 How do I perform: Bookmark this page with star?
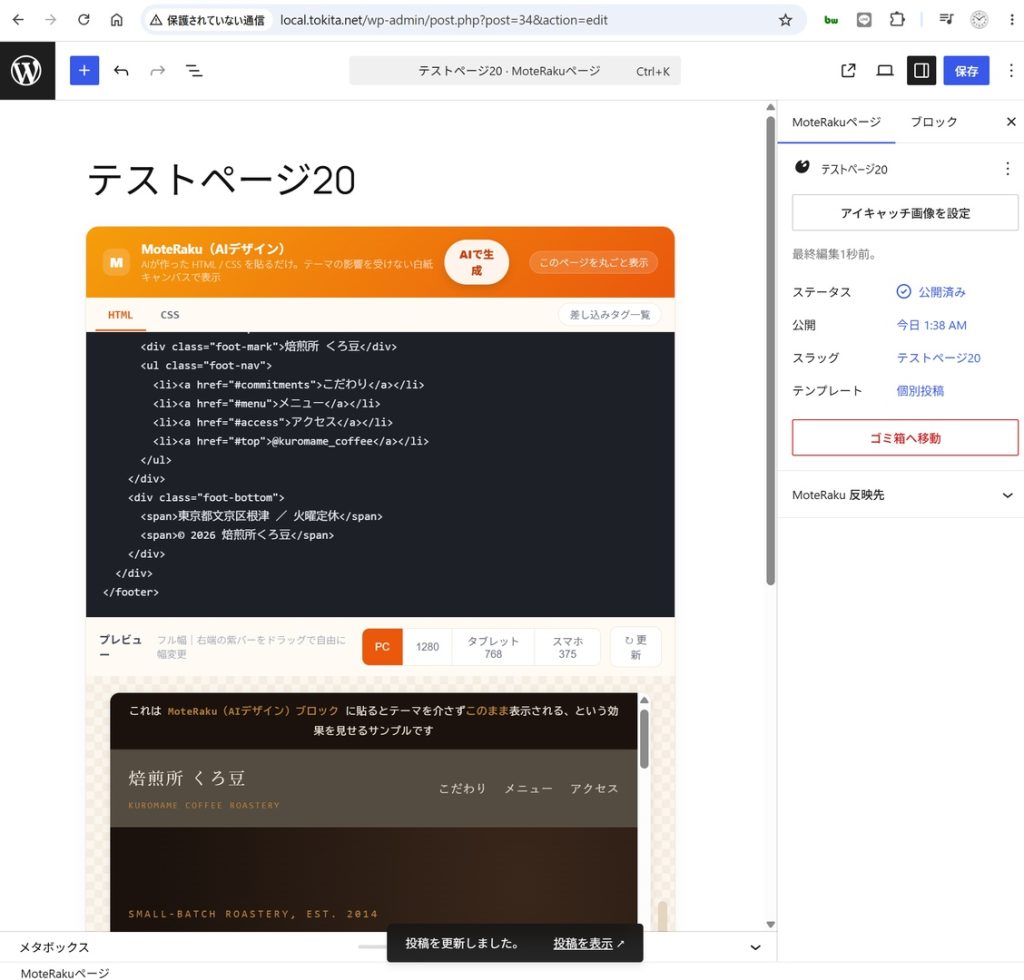click(786, 20)
